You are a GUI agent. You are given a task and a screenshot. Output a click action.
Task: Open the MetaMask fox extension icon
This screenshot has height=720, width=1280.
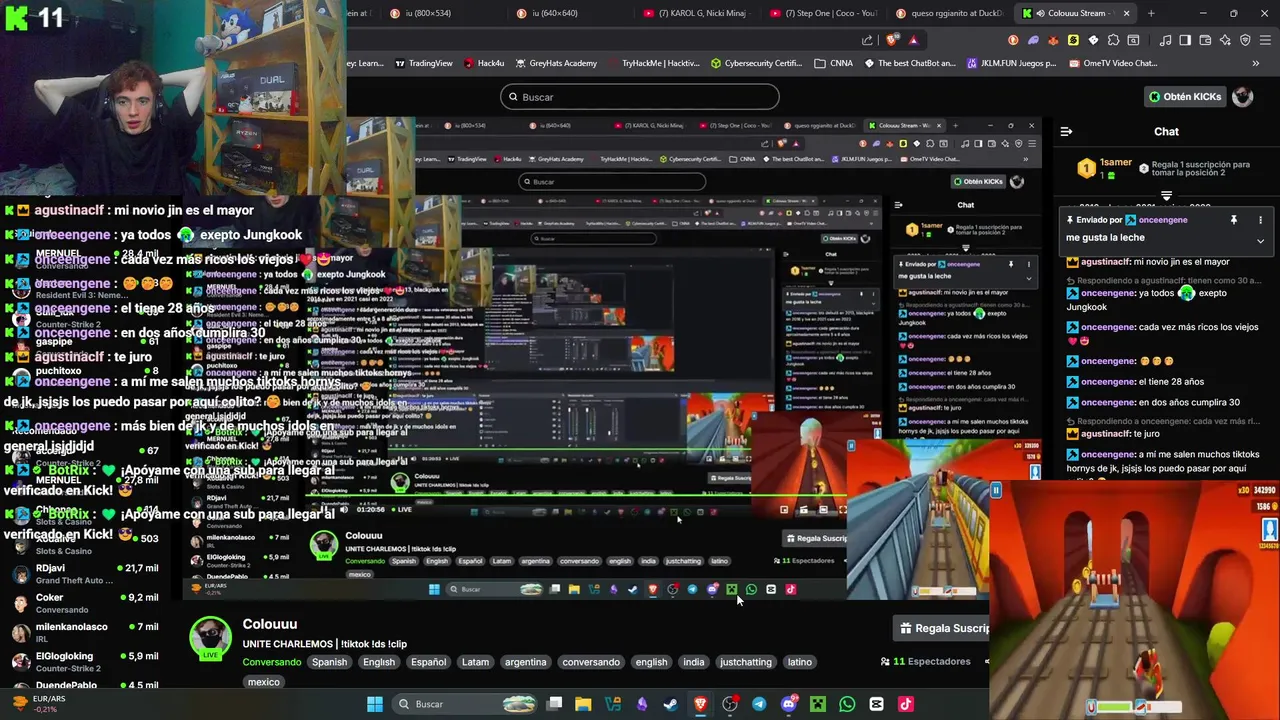click(x=1053, y=40)
